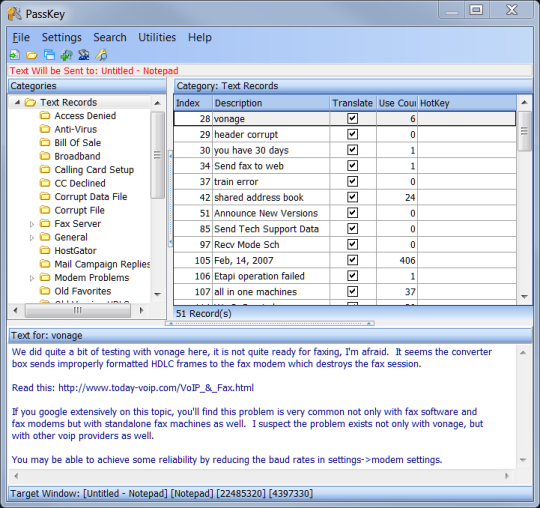Toggle Translate checkbox for train error
The height and width of the screenshot is (508, 540).
click(352, 181)
